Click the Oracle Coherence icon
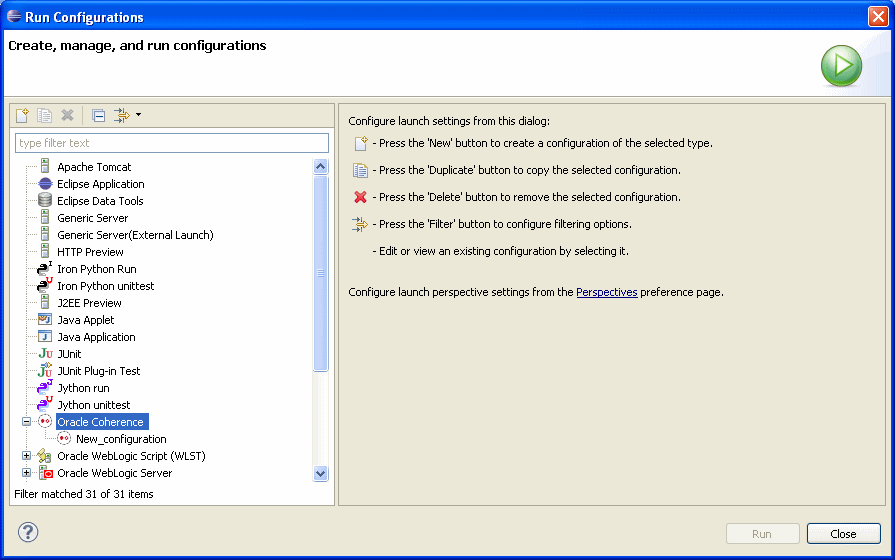The image size is (895, 560). pyautogui.click(x=45, y=421)
